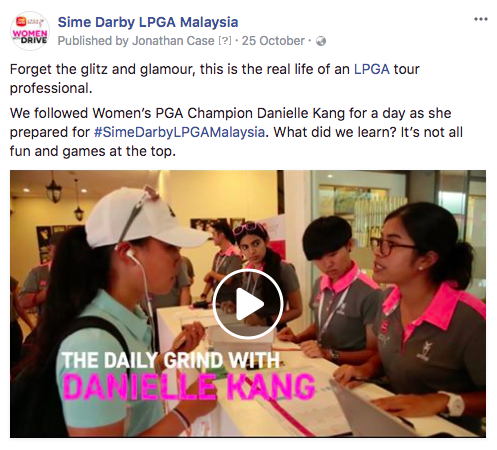Image resolution: width=497 pixels, height=450 pixels.
Task: Click the pink Danielle Kang caption text
Action: pyautogui.click(x=189, y=387)
